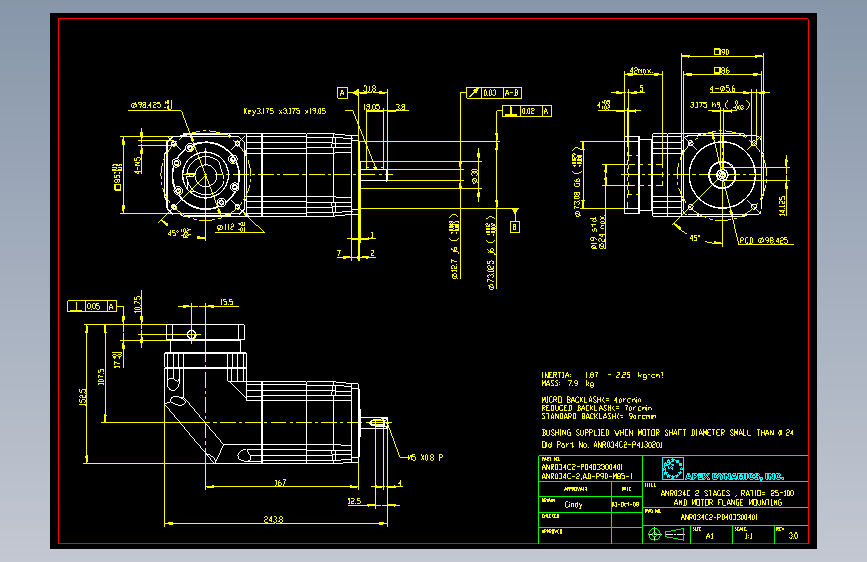
Task: Select the STANDARD BACKLASH note
Action: coord(598,416)
